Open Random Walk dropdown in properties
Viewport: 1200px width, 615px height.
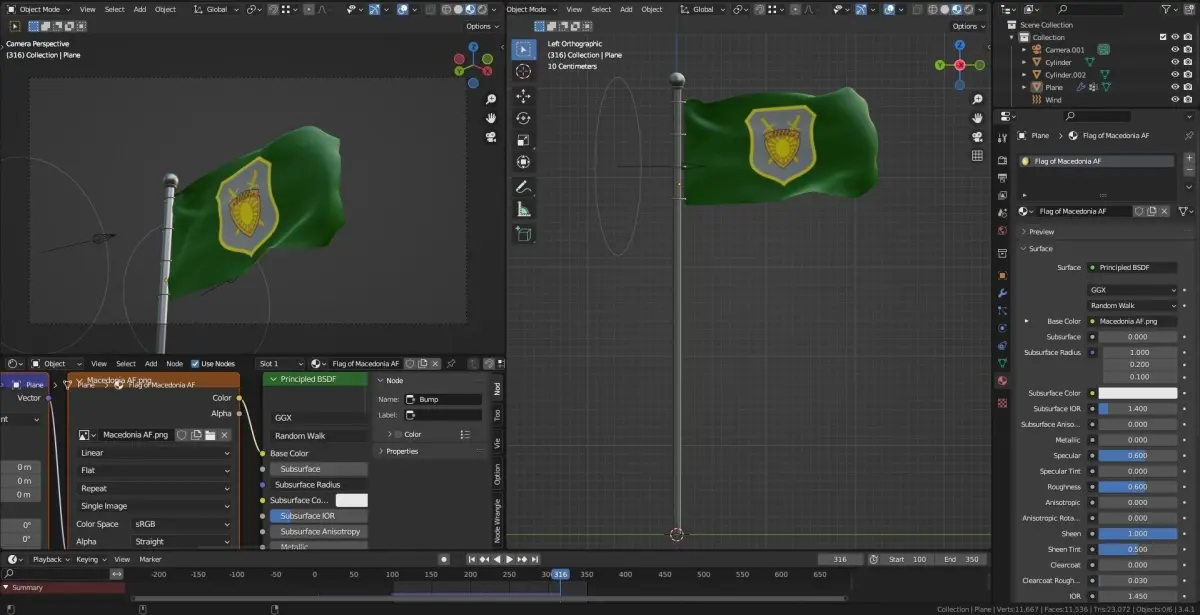[x=1133, y=305]
